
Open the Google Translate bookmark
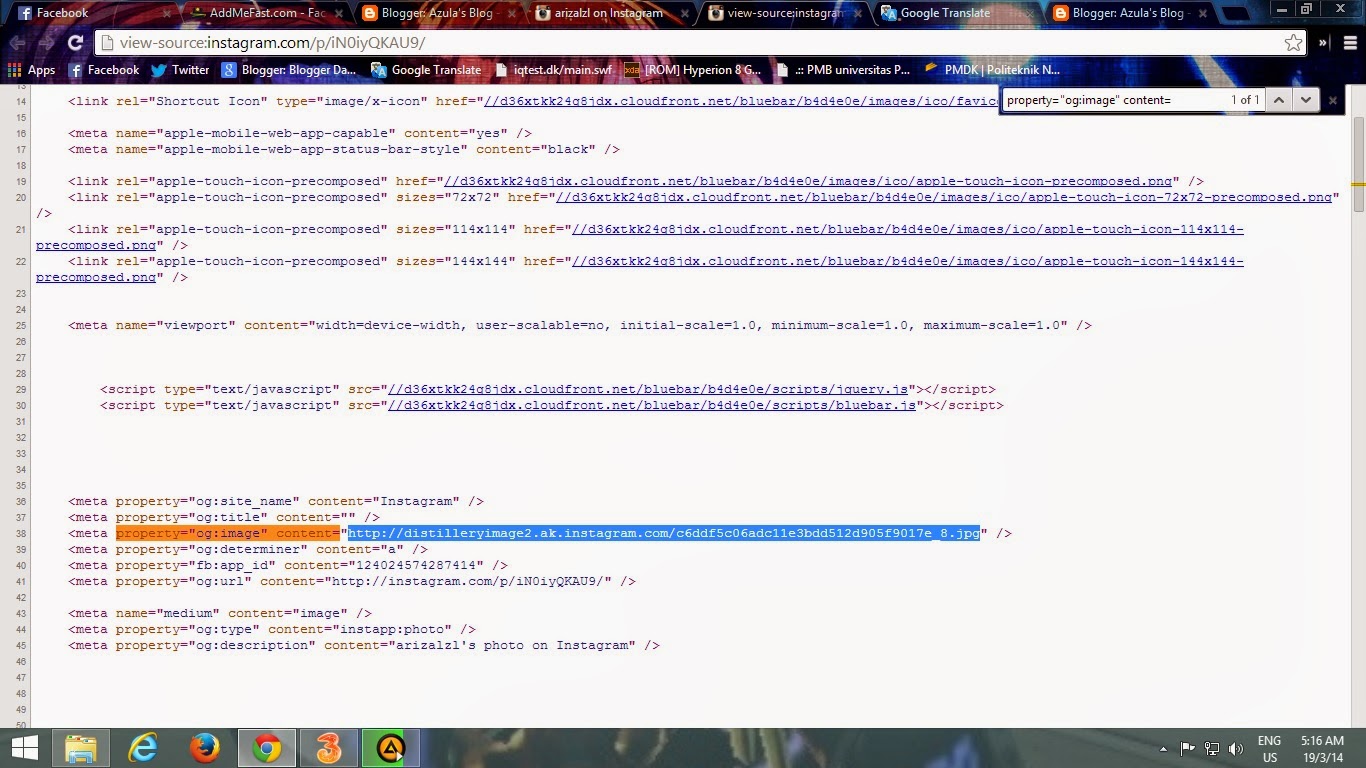426,70
